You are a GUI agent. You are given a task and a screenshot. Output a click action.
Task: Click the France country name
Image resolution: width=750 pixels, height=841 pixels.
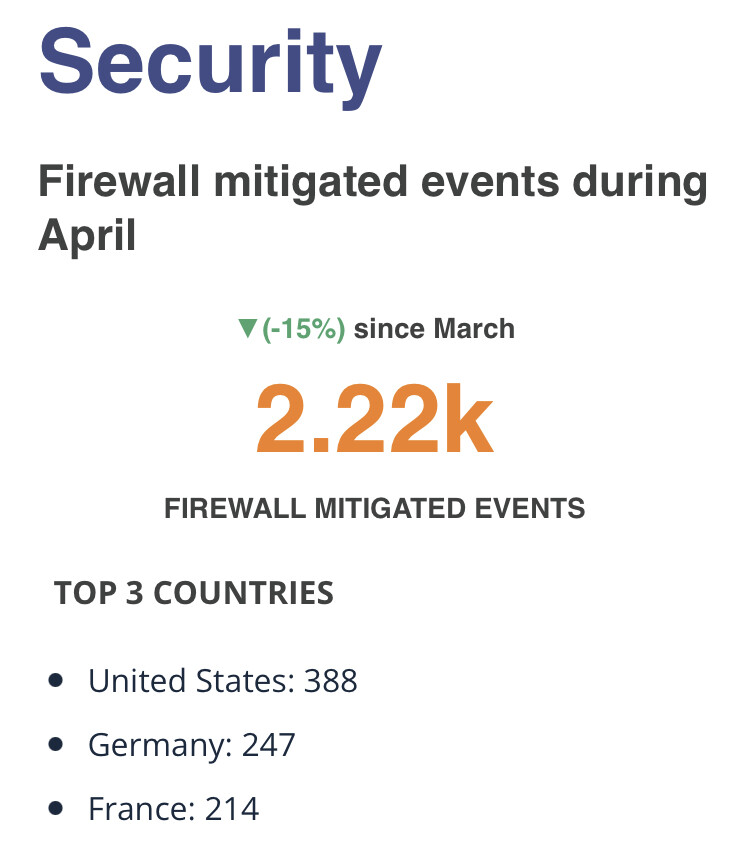[138, 809]
